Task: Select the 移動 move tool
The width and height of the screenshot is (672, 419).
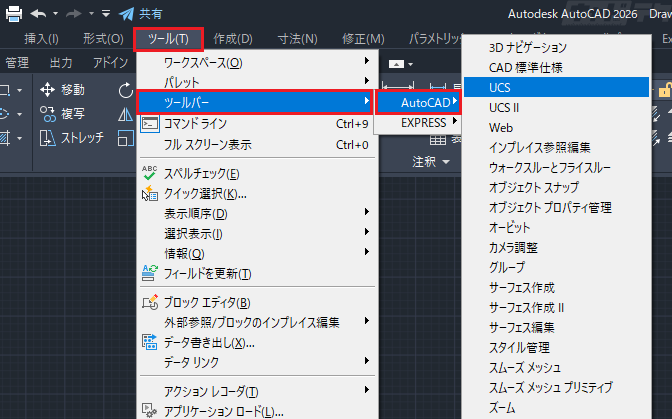Action: [62, 90]
